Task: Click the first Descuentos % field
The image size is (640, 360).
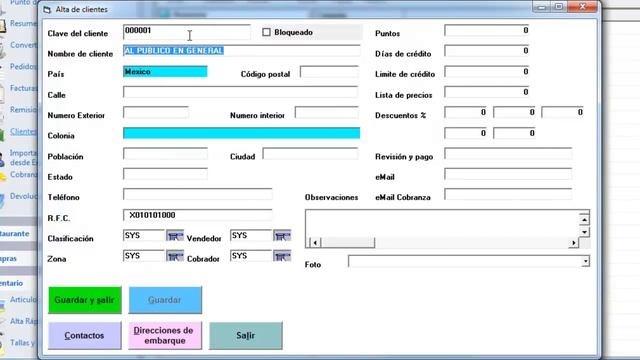Action: click(x=466, y=113)
